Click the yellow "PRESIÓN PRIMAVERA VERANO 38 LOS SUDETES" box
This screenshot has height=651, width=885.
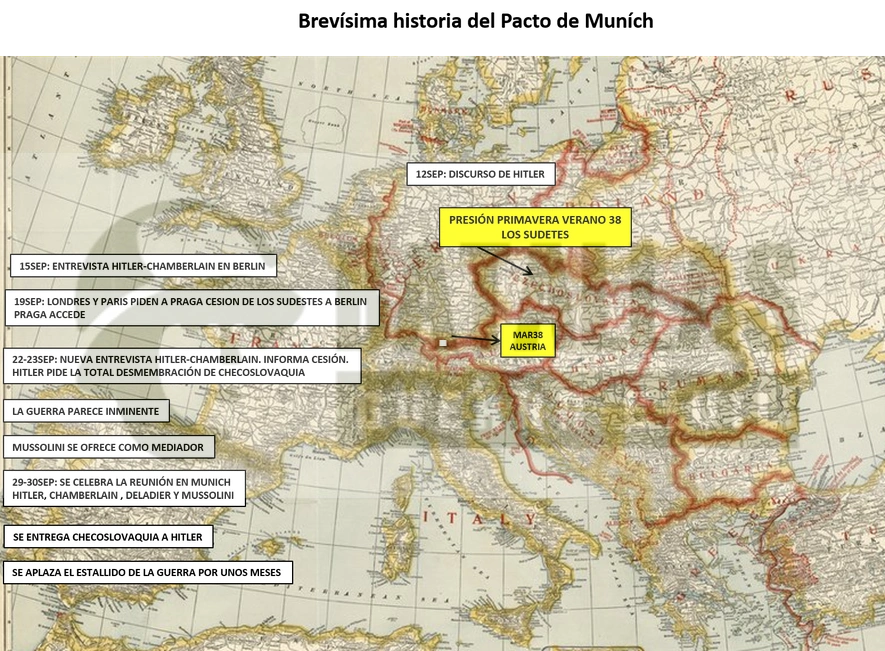tap(535, 227)
